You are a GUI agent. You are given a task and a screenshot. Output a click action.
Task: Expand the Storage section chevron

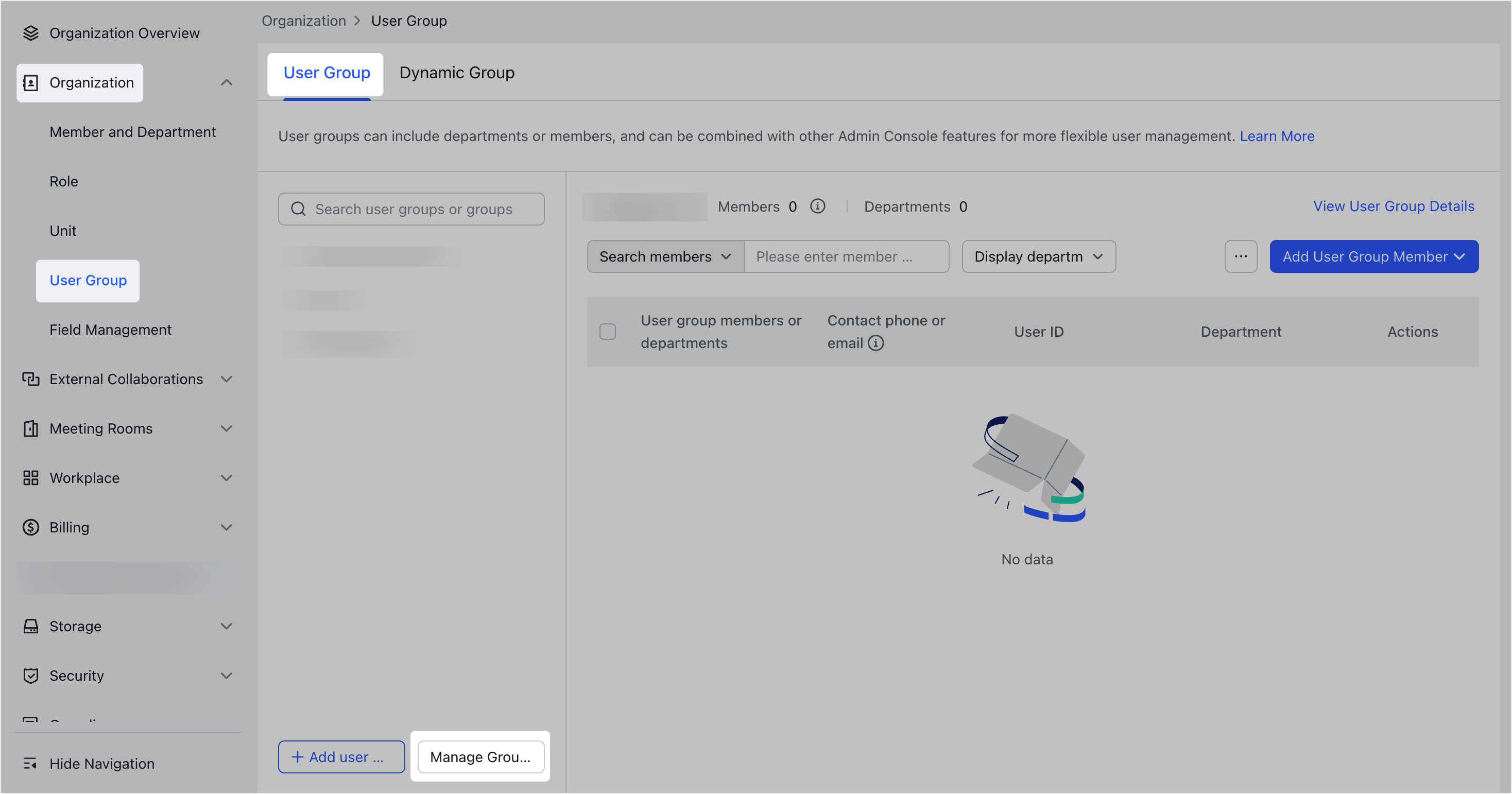(227, 626)
